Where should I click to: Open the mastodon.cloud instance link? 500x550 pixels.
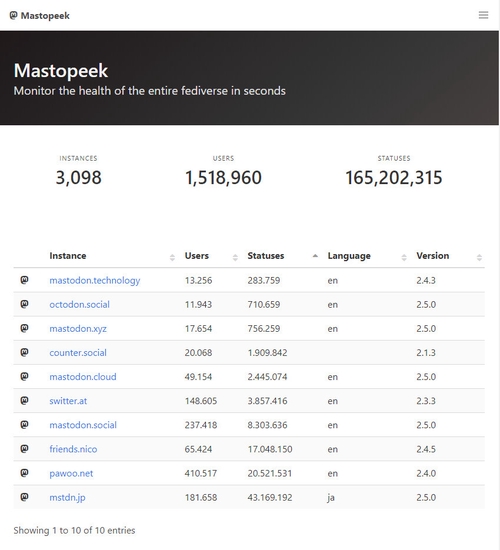[83, 377]
